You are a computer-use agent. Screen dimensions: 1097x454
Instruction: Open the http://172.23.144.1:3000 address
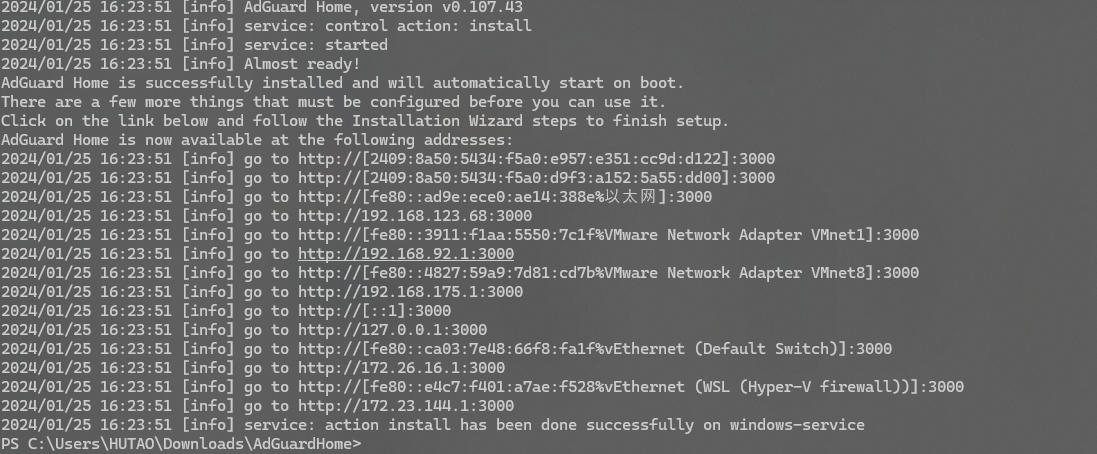[406, 406]
